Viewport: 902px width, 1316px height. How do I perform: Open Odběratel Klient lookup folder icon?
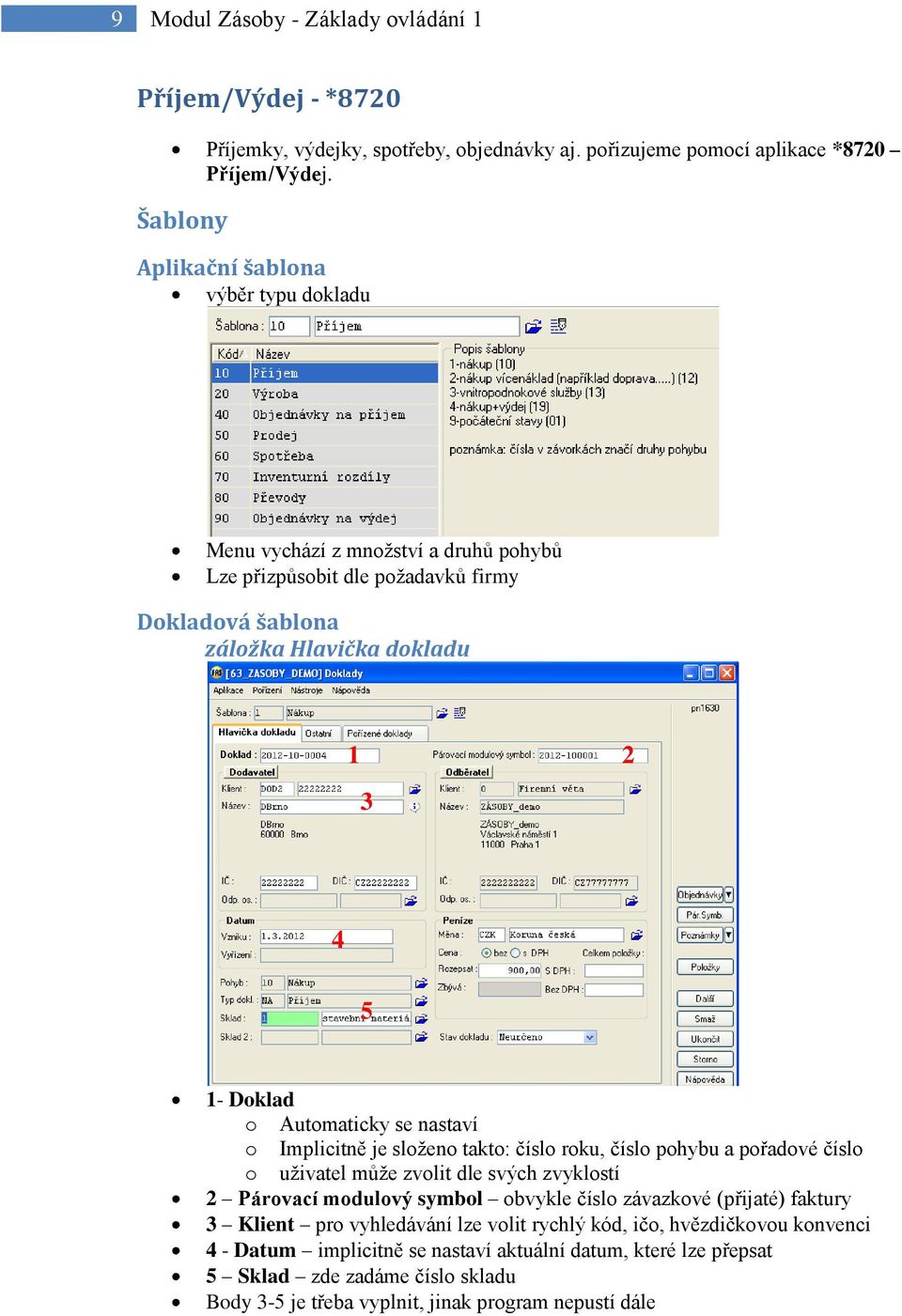[635, 789]
